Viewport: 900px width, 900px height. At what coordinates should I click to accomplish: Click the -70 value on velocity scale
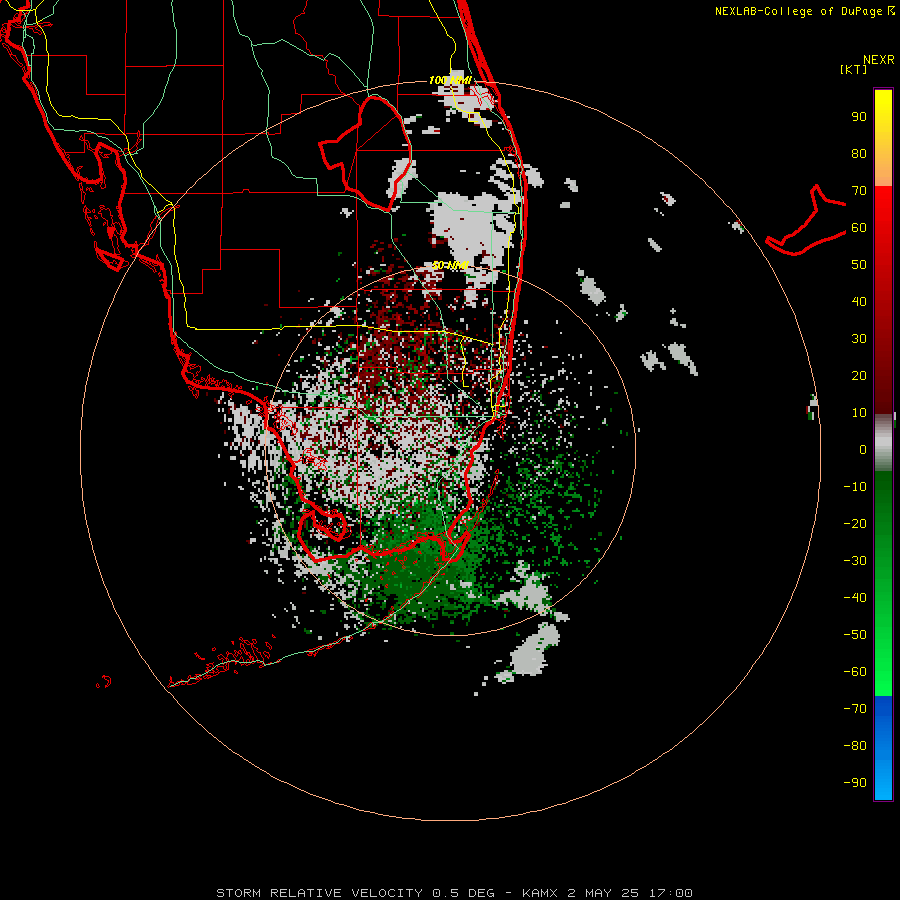[x=855, y=709]
